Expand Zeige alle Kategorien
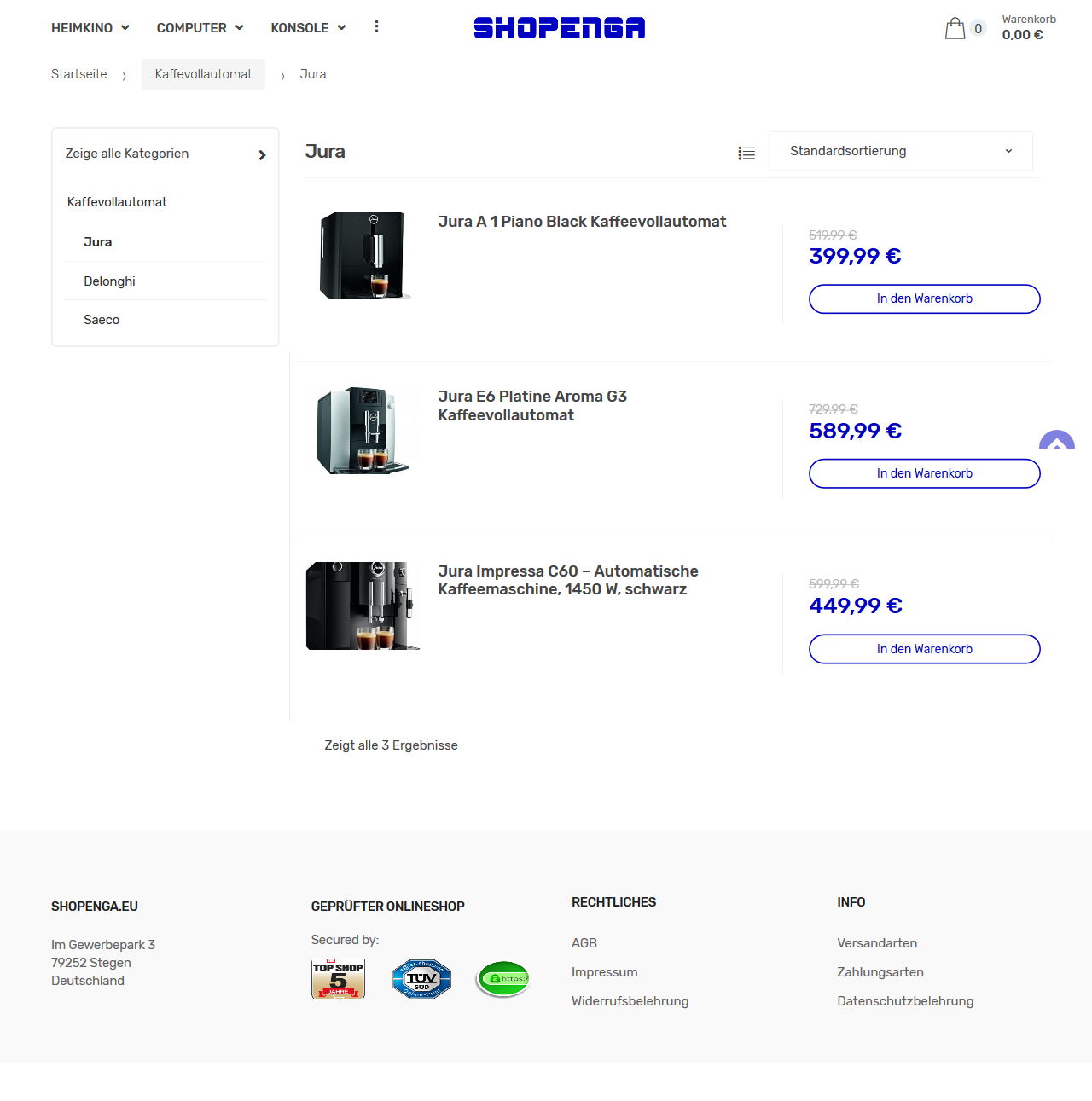 (166, 154)
